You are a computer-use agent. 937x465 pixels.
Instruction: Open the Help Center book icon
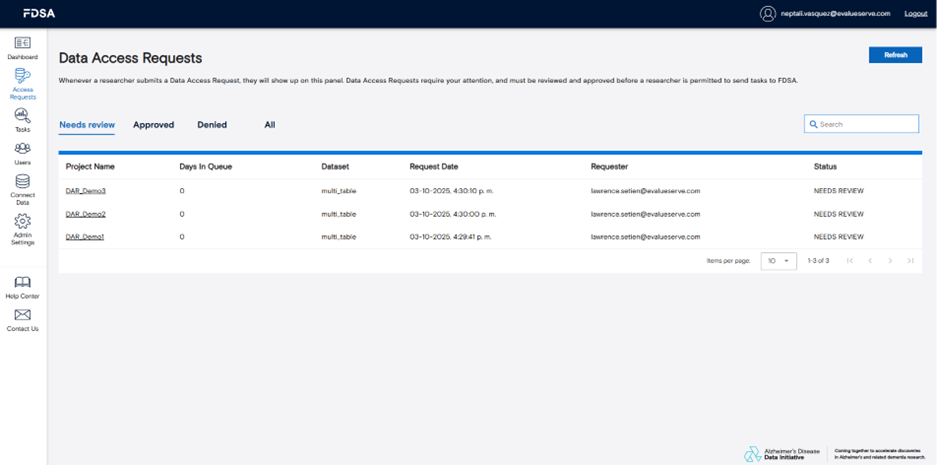[x=22, y=283]
